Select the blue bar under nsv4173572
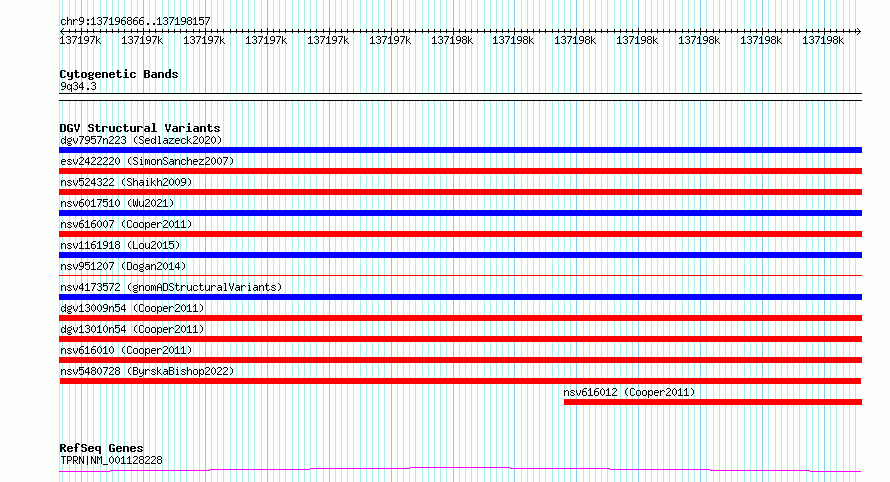 460,297
